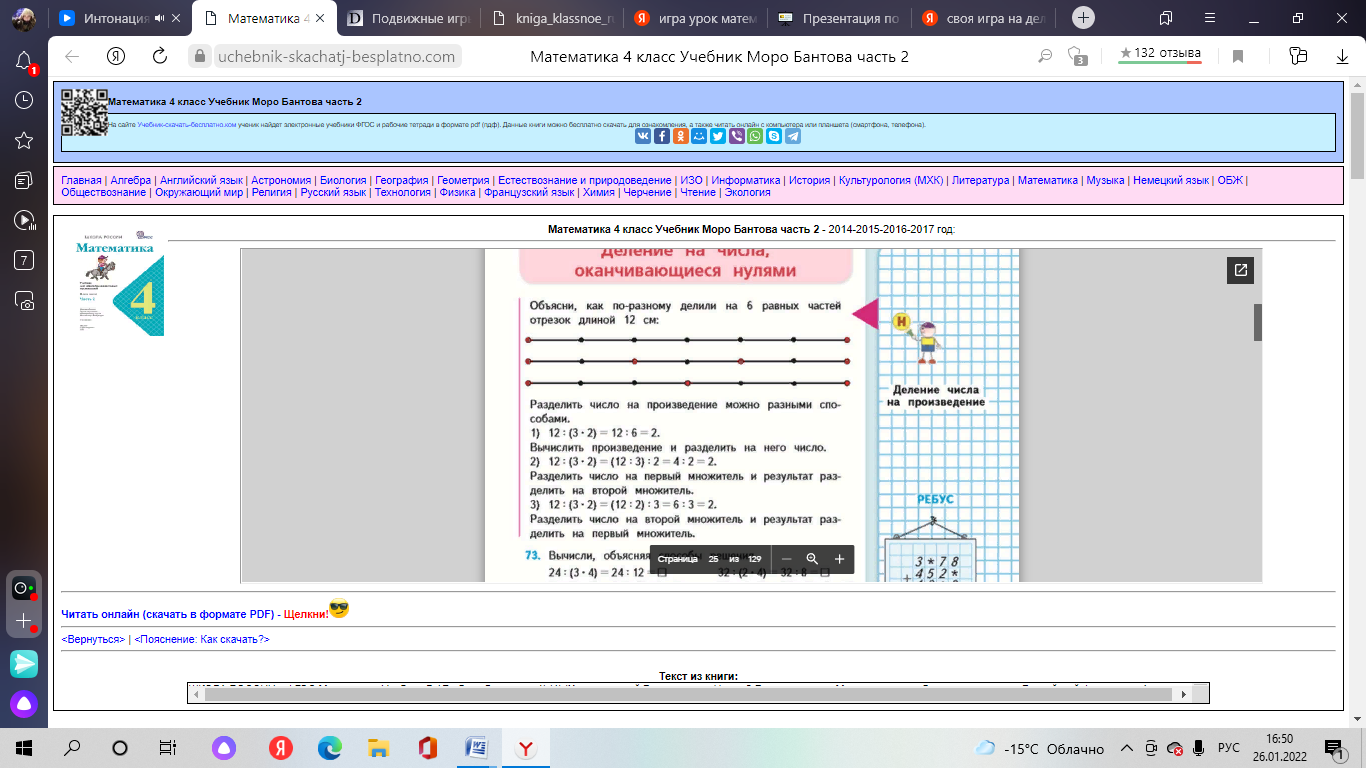This screenshot has height=768, width=1366.
Task: Switch keyboard language РУС in tray
Action: [x=1230, y=748]
